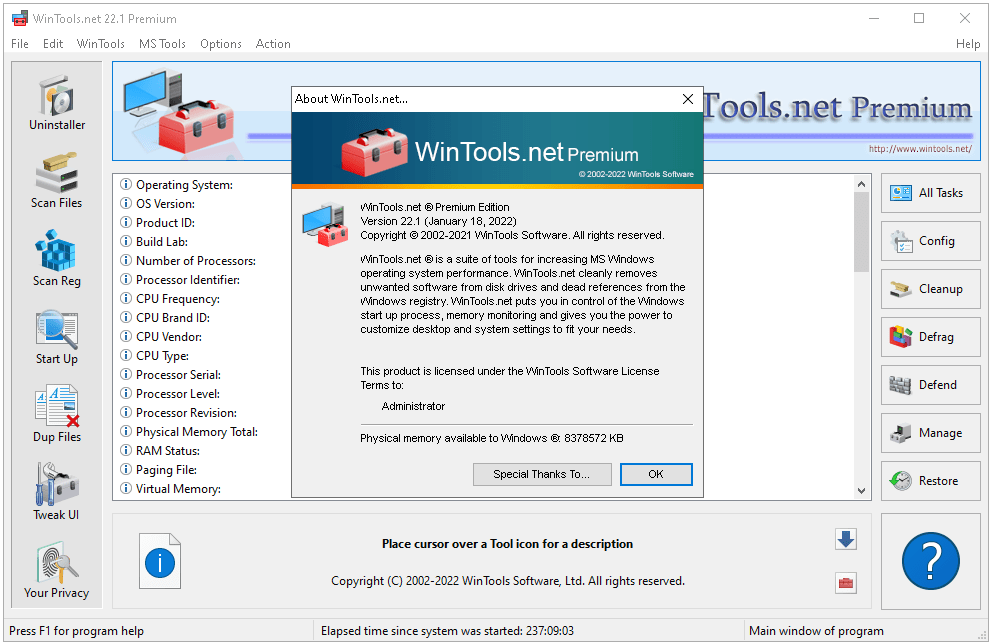991x644 pixels.
Task: Select the Processor Revision row
Action: coord(179,412)
